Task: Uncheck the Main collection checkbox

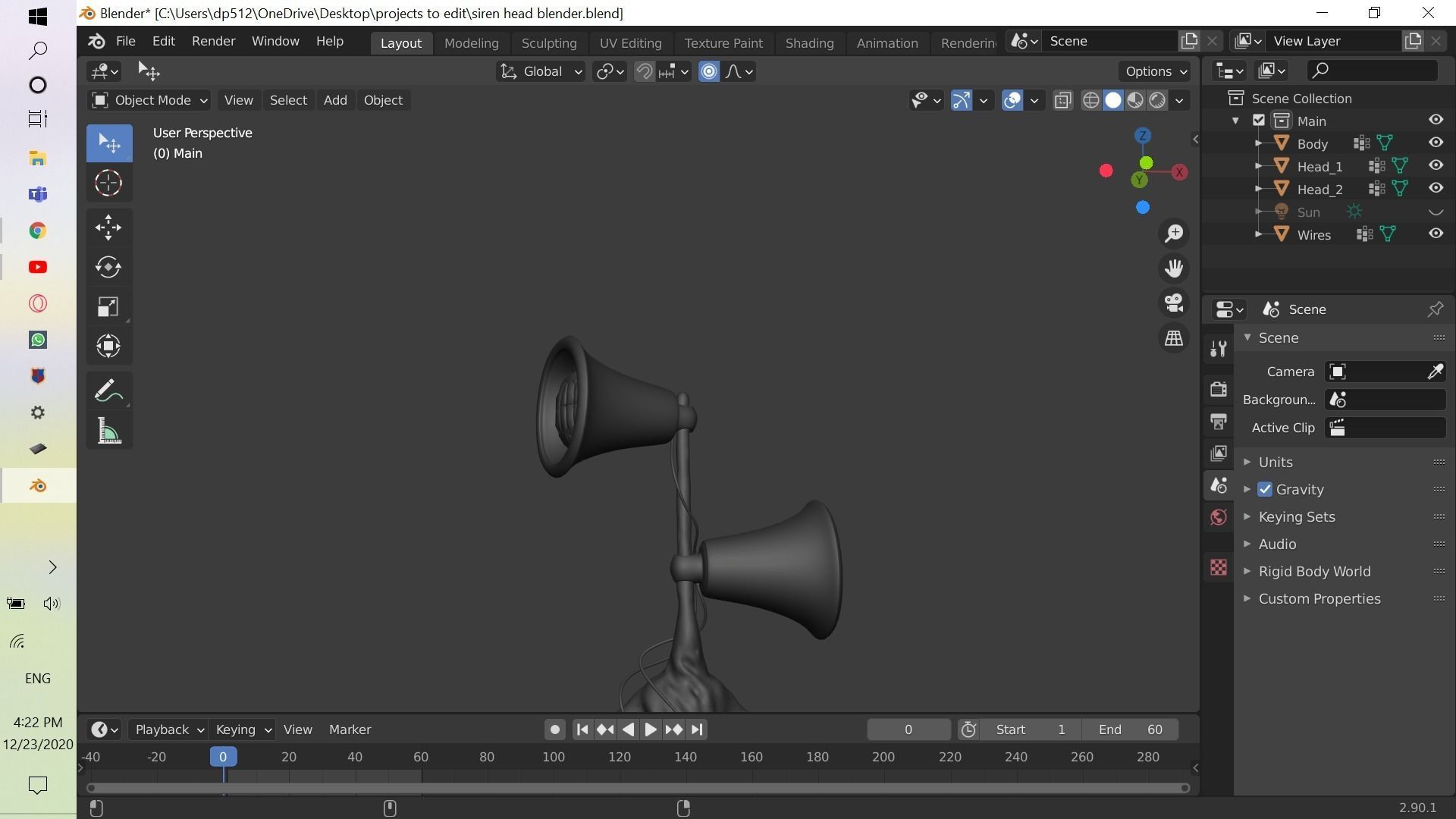Action: (x=1259, y=121)
